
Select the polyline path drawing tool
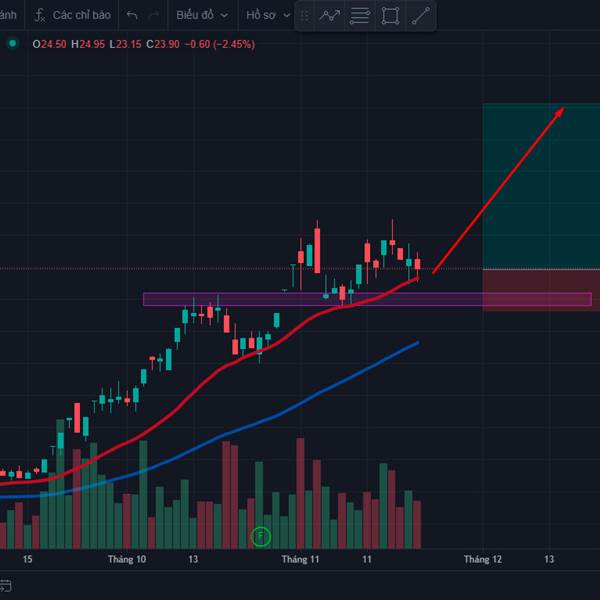[x=329, y=16]
